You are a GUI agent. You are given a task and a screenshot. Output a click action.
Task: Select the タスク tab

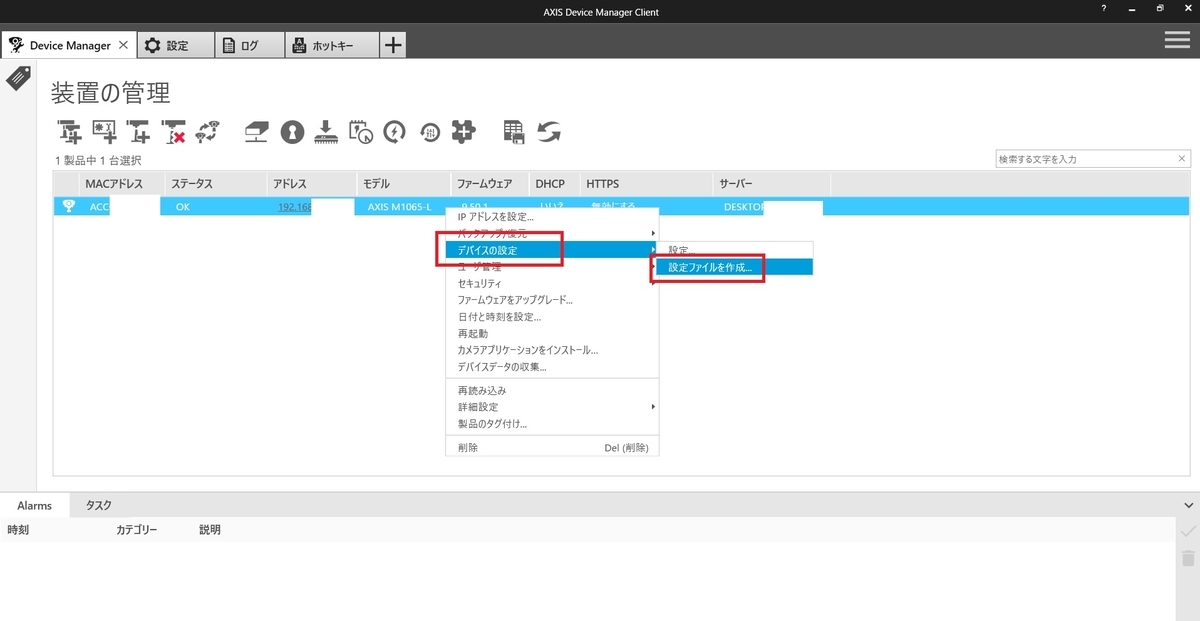point(99,506)
